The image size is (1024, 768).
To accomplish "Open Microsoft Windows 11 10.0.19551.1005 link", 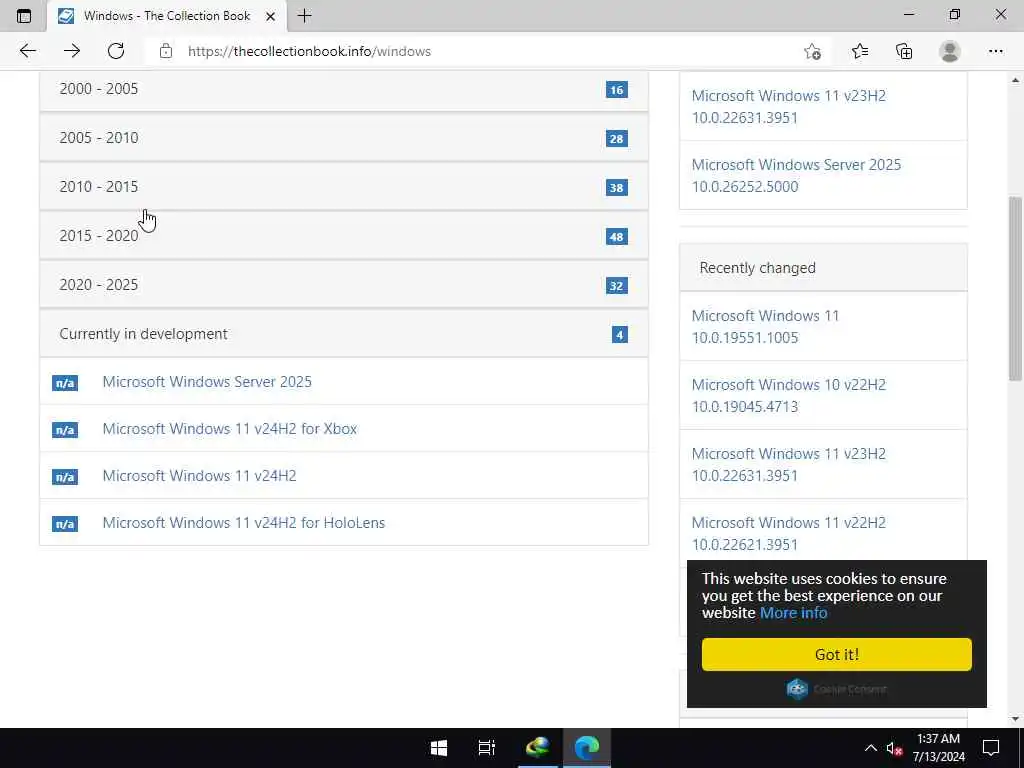I will pyautogui.click(x=765, y=327).
